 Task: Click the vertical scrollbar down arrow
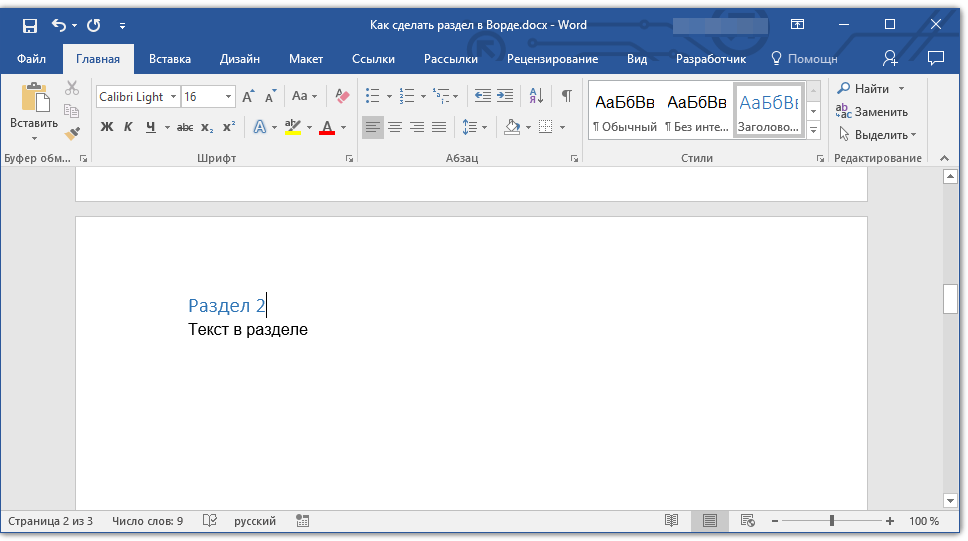click(x=950, y=499)
